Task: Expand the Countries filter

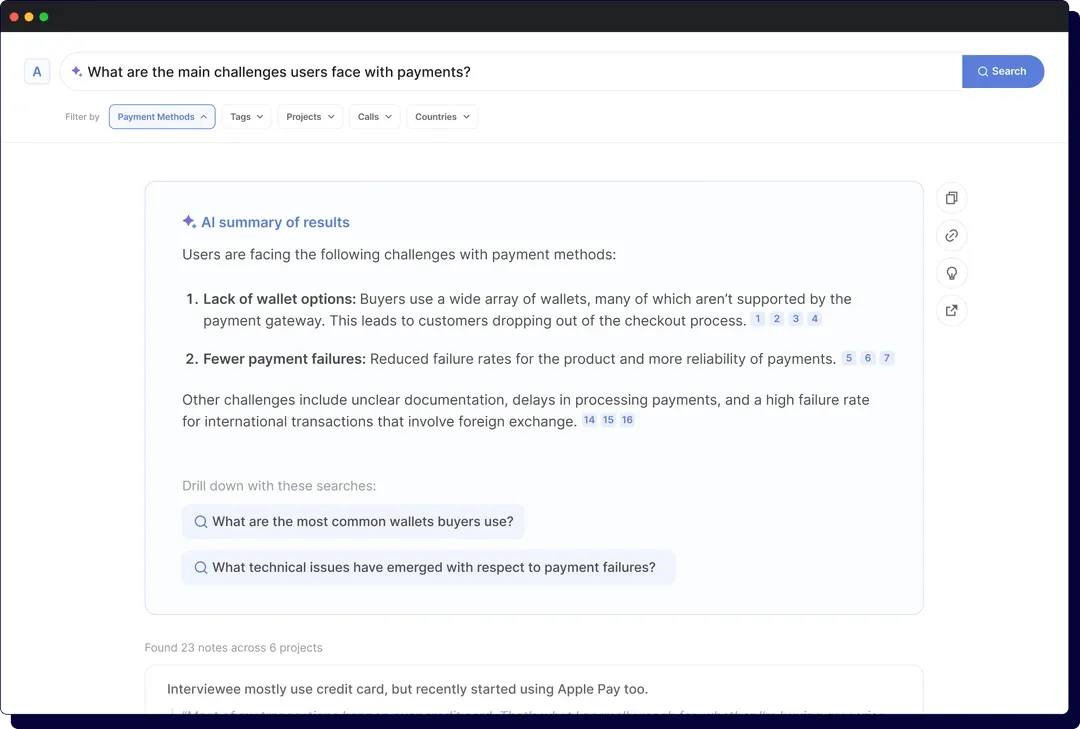Action: click(441, 116)
